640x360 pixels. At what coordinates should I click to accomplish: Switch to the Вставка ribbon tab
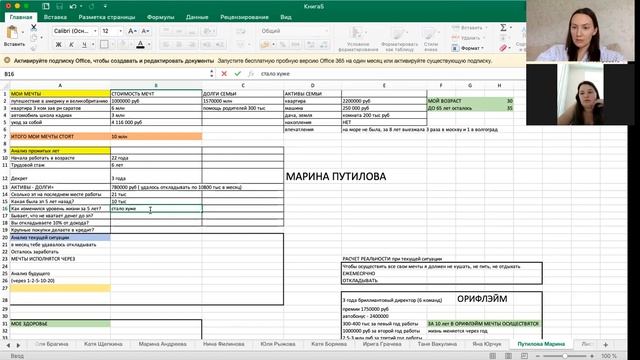(55, 17)
